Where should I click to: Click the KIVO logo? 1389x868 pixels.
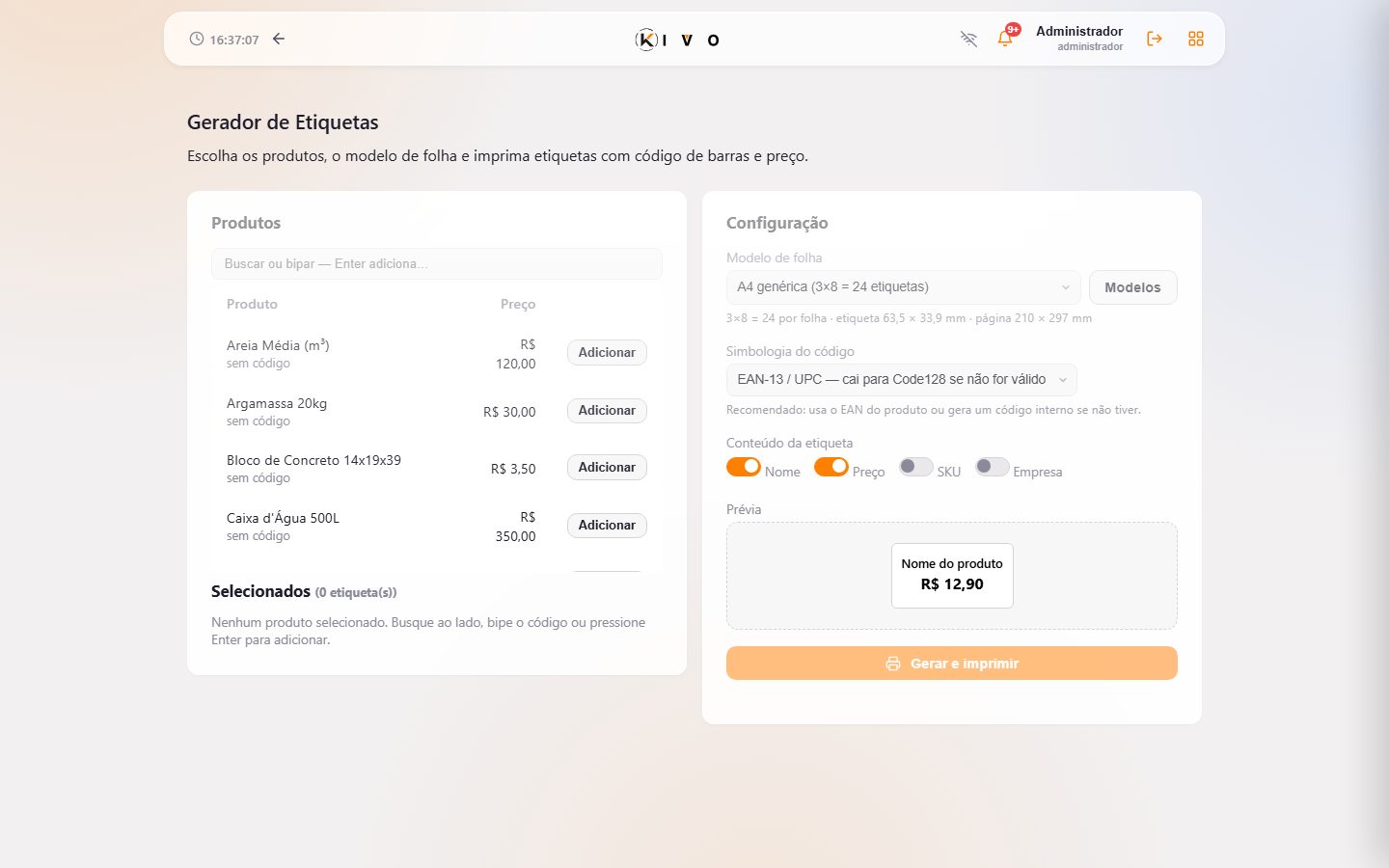point(677,40)
